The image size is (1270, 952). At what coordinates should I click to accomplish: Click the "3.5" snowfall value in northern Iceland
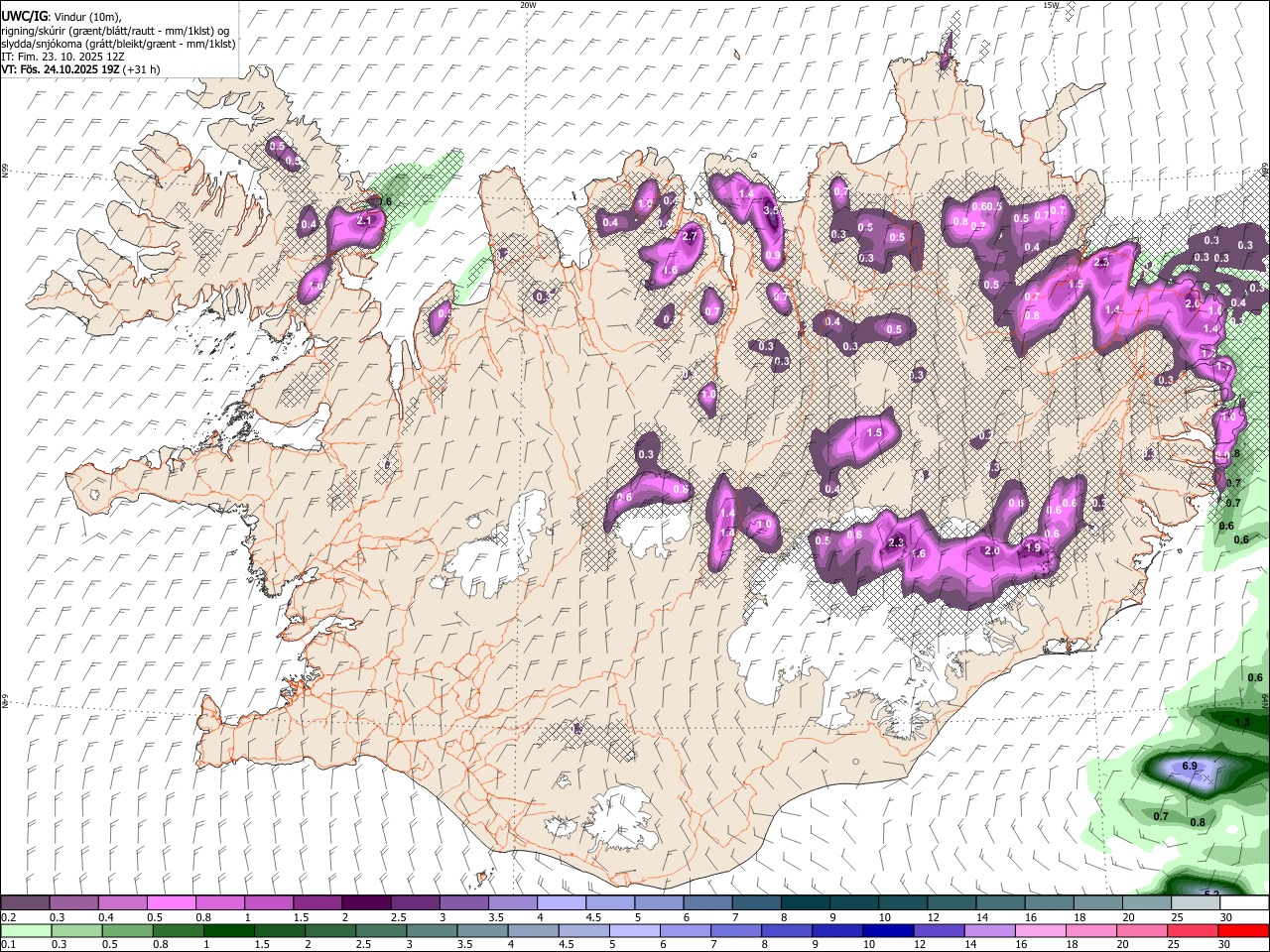(771, 210)
